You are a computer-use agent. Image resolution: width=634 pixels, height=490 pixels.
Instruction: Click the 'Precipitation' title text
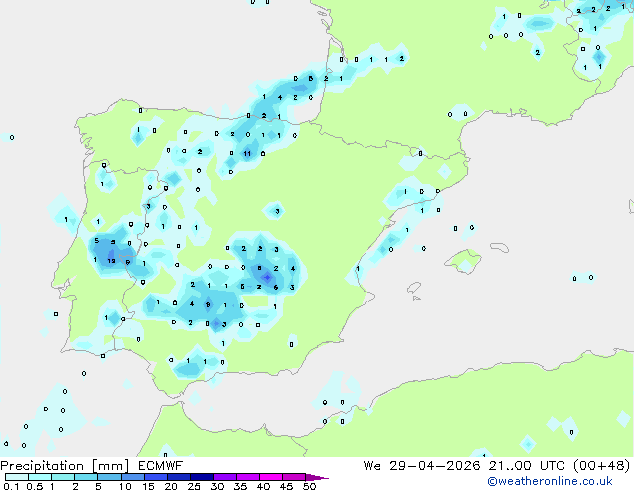click(42, 466)
